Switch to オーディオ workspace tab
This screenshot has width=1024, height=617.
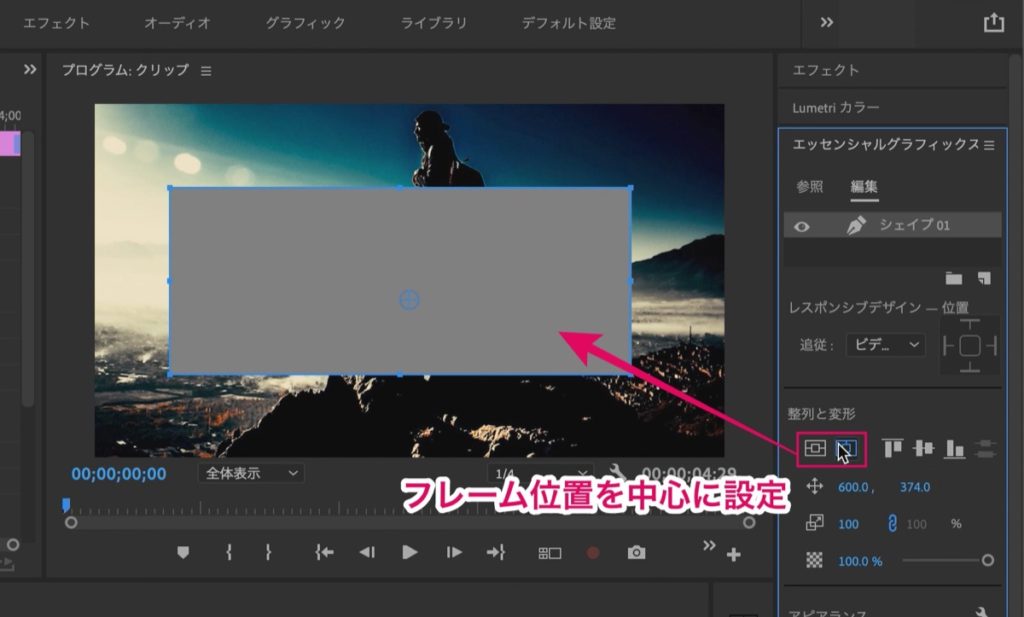(178, 23)
